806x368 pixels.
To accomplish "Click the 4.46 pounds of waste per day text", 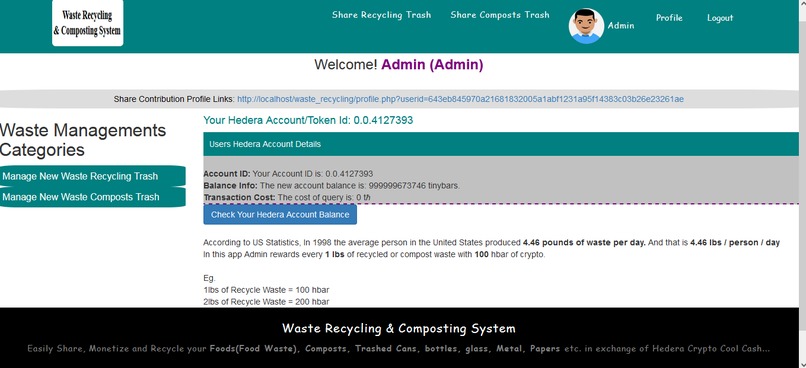I will click(x=584, y=243).
